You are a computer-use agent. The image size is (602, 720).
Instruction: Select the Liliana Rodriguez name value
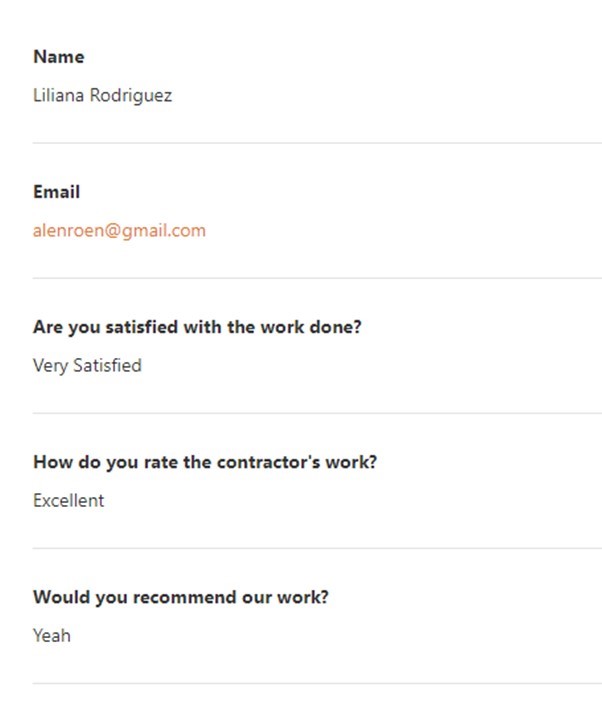click(102, 96)
